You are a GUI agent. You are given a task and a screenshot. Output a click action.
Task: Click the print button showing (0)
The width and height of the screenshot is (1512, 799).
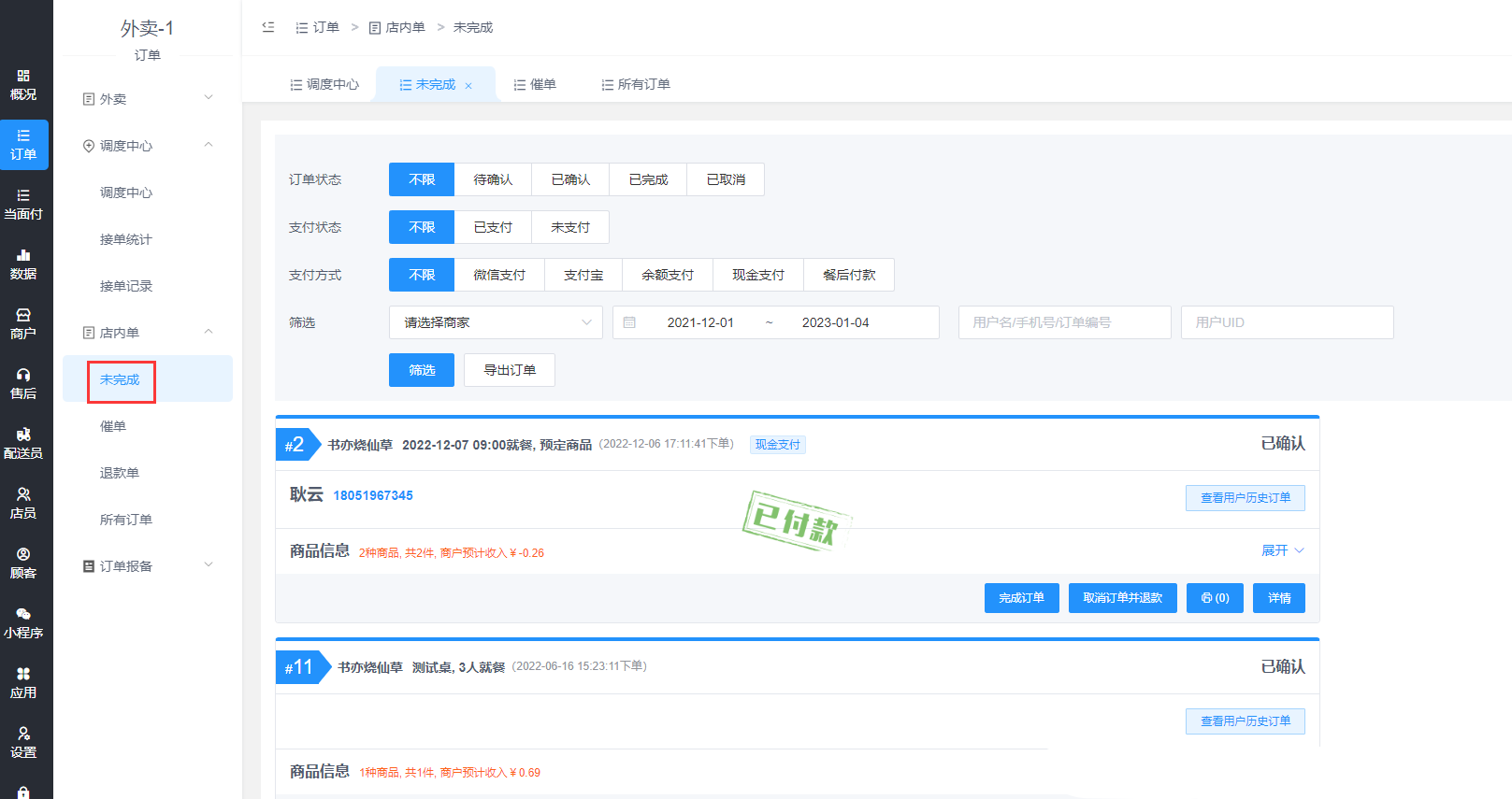[x=1215, y=598]
